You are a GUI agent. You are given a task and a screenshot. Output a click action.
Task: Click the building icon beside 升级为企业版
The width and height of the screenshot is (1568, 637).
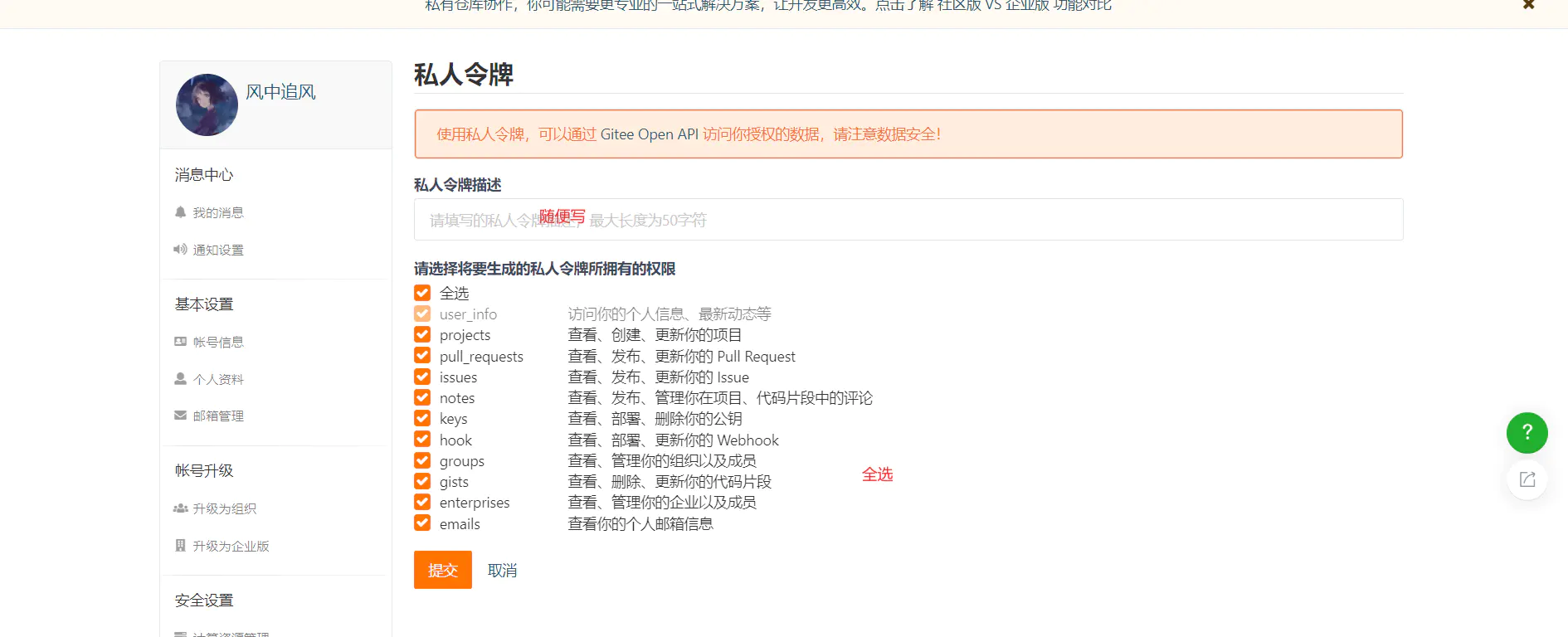coord(180,546)
